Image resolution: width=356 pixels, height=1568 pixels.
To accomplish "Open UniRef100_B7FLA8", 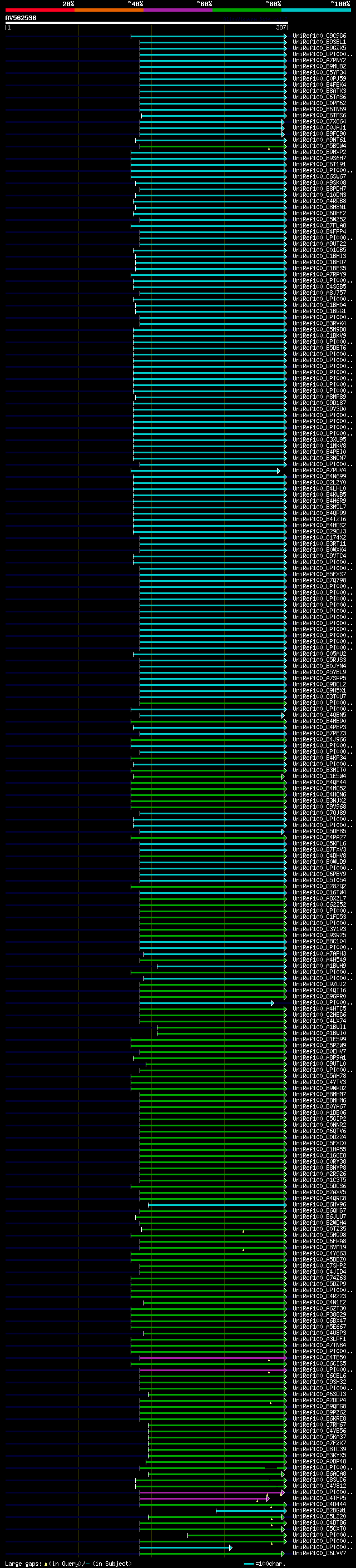I will pos(319,225).
